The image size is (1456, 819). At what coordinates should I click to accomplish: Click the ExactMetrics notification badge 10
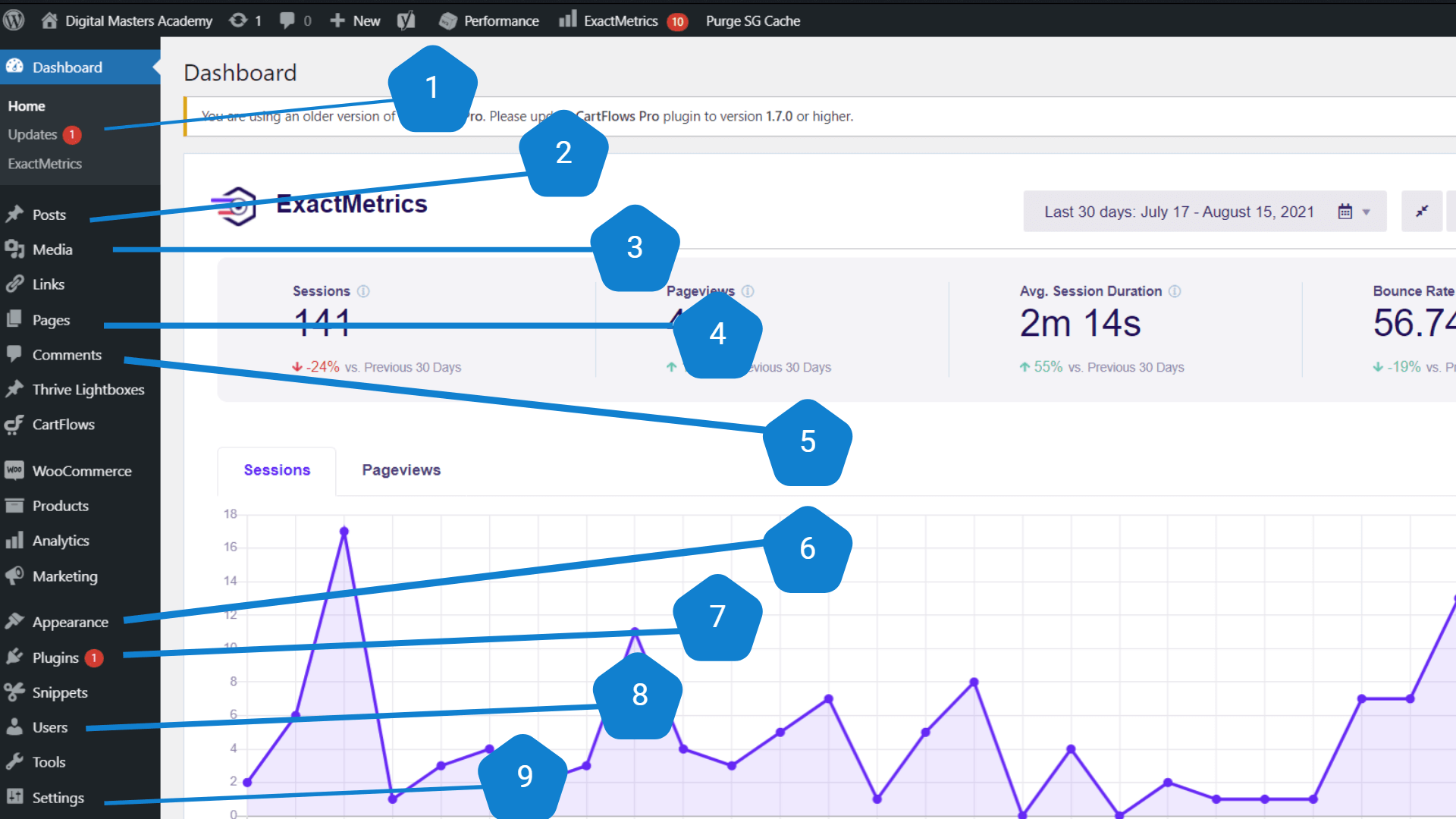click(677, 21)
